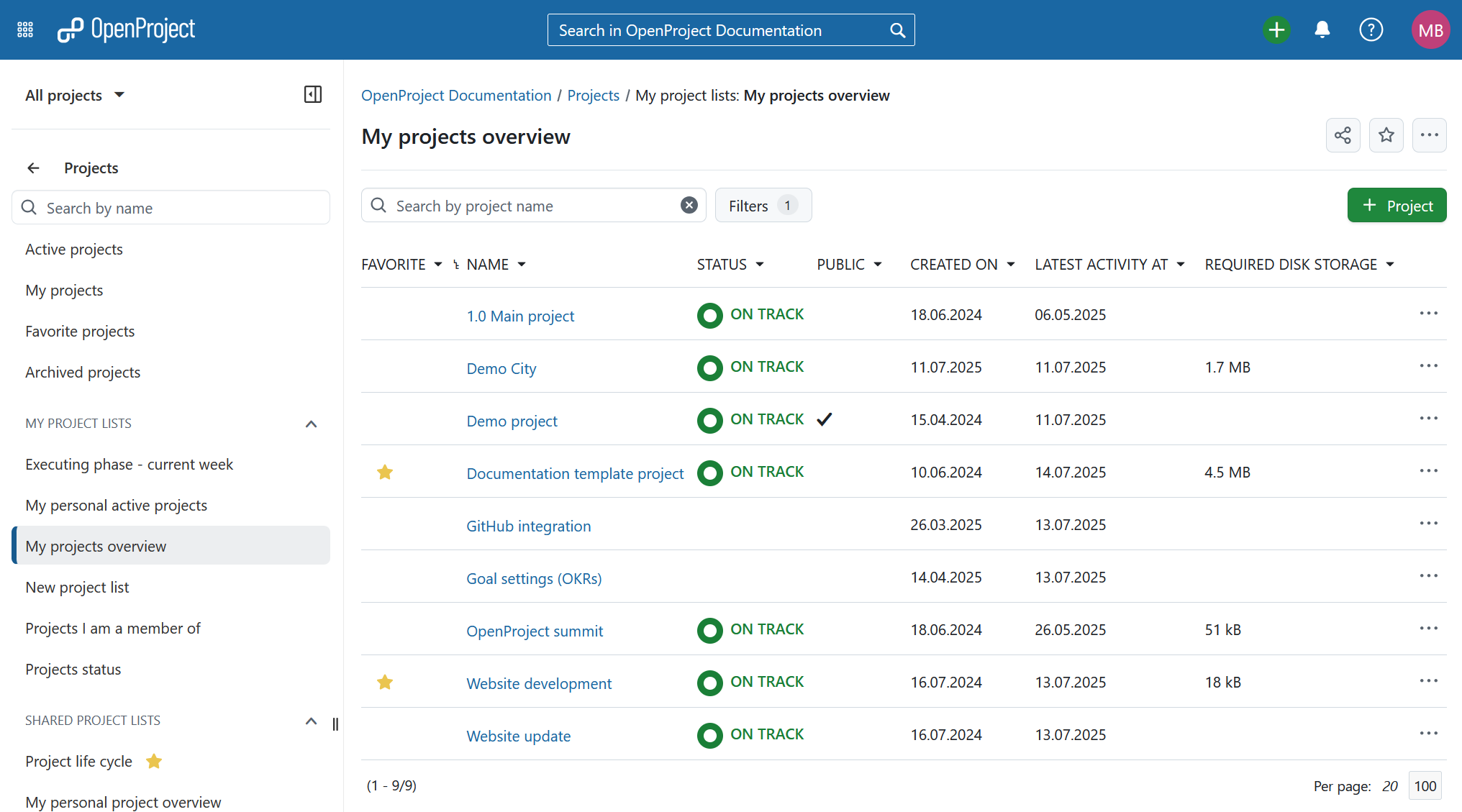Open the notifications bell

[1322, 29]
